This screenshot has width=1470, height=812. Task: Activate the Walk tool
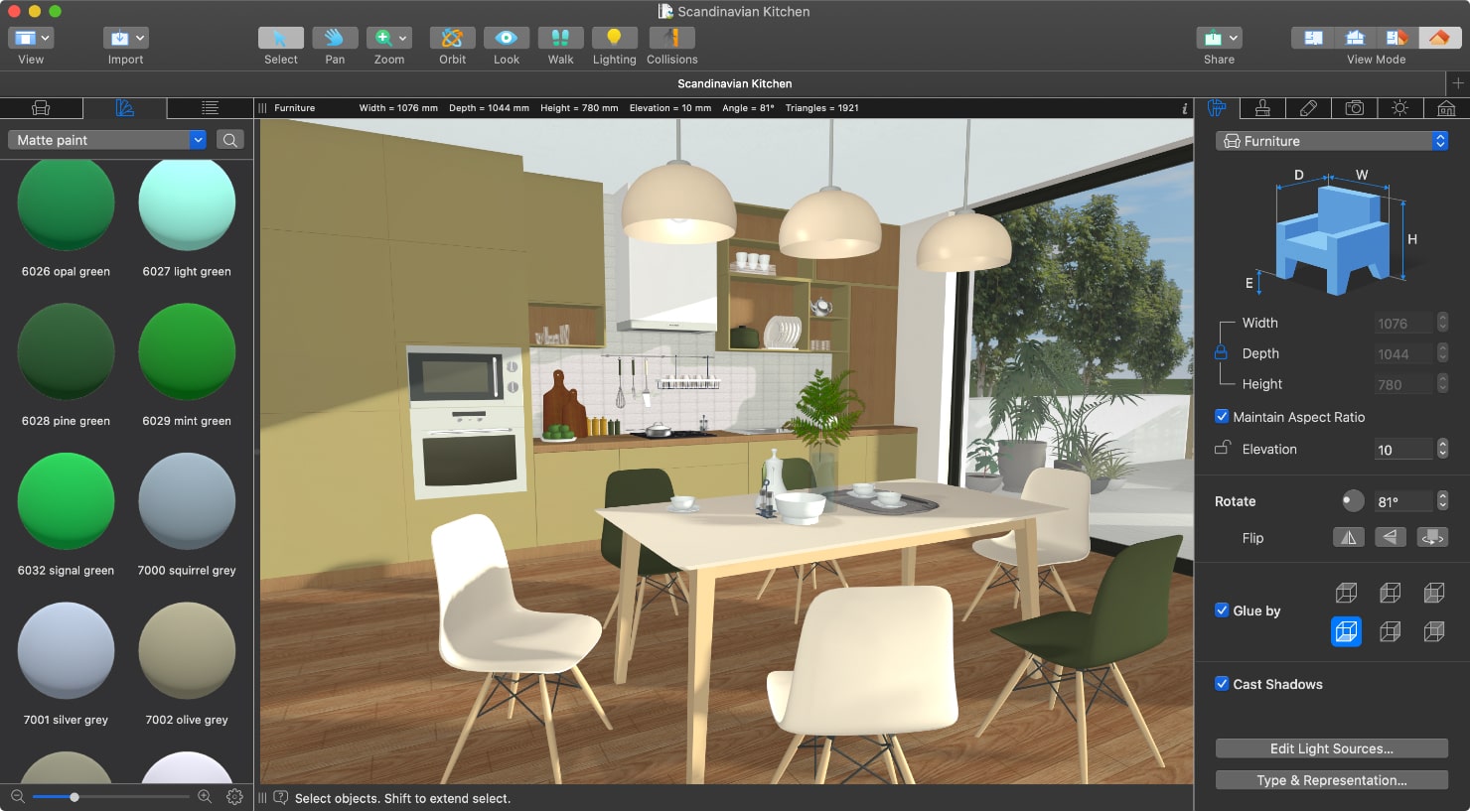[560, 38]
